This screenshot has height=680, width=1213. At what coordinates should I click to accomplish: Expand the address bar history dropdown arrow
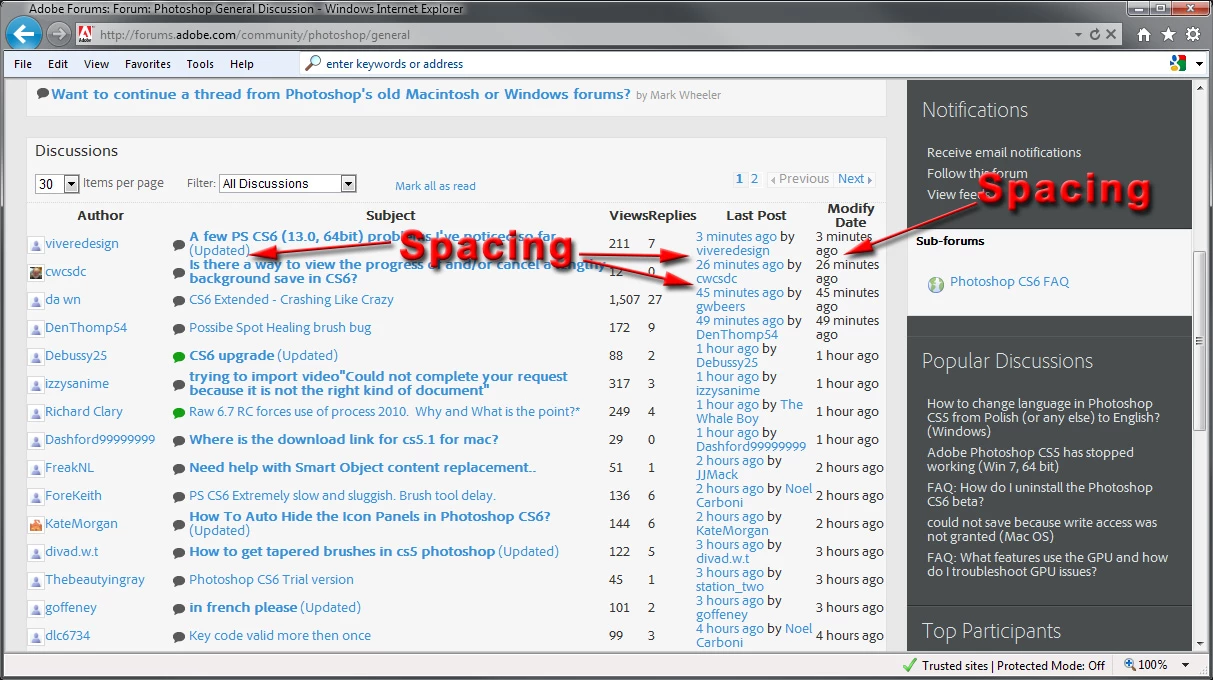click(1078, 34)
